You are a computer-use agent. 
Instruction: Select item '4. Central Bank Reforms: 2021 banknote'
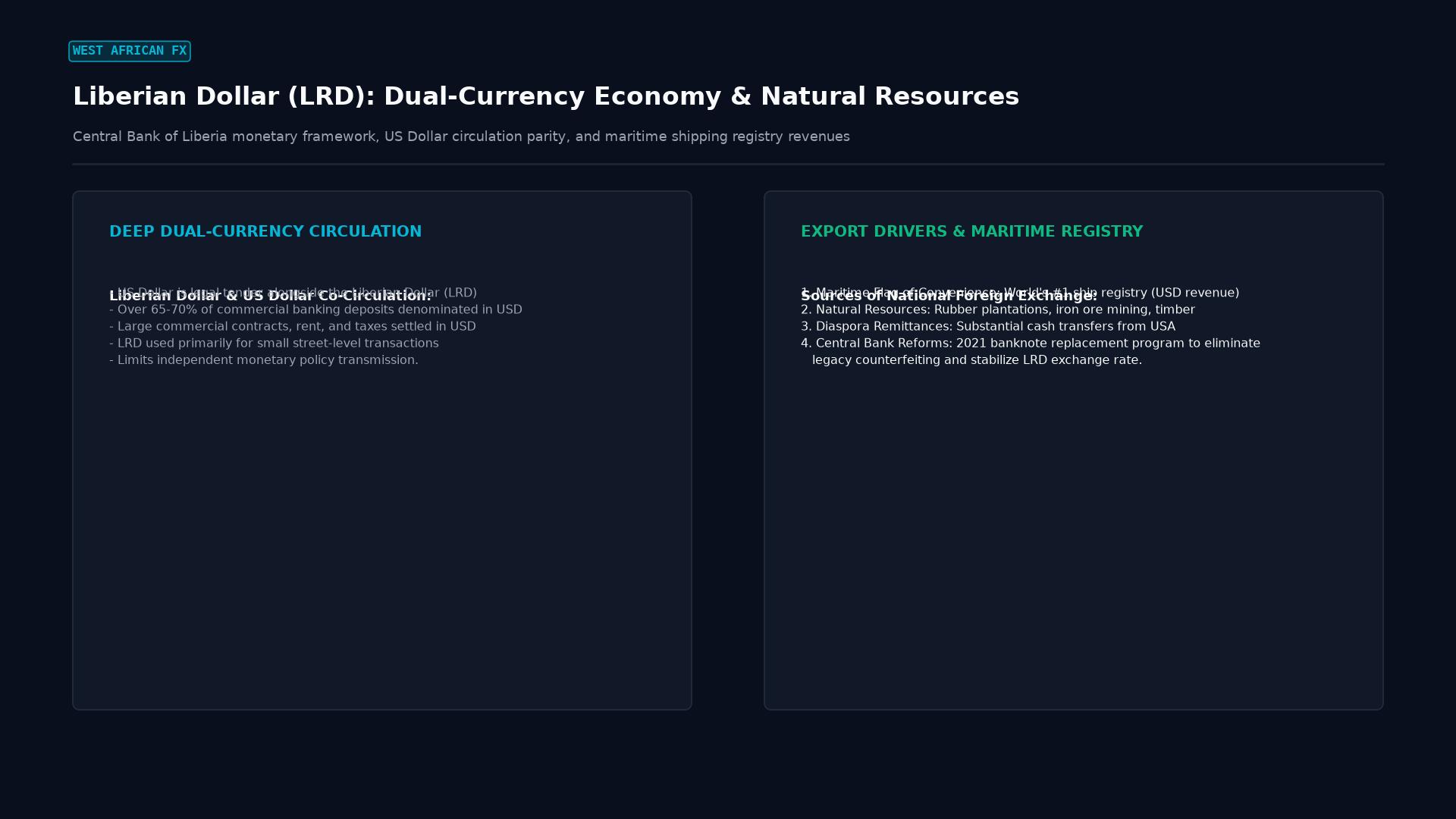[1031, 343]
